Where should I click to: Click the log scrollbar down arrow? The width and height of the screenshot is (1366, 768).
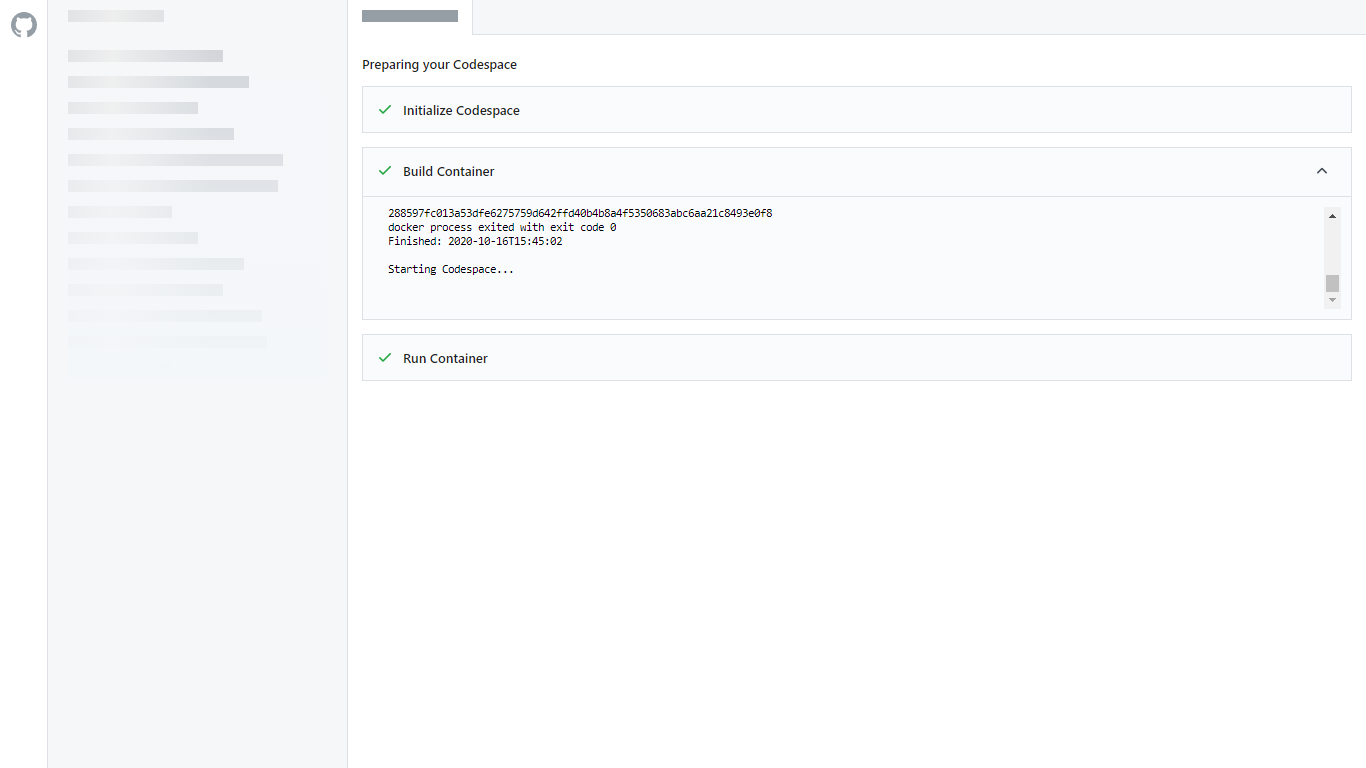pos(1332,300)
